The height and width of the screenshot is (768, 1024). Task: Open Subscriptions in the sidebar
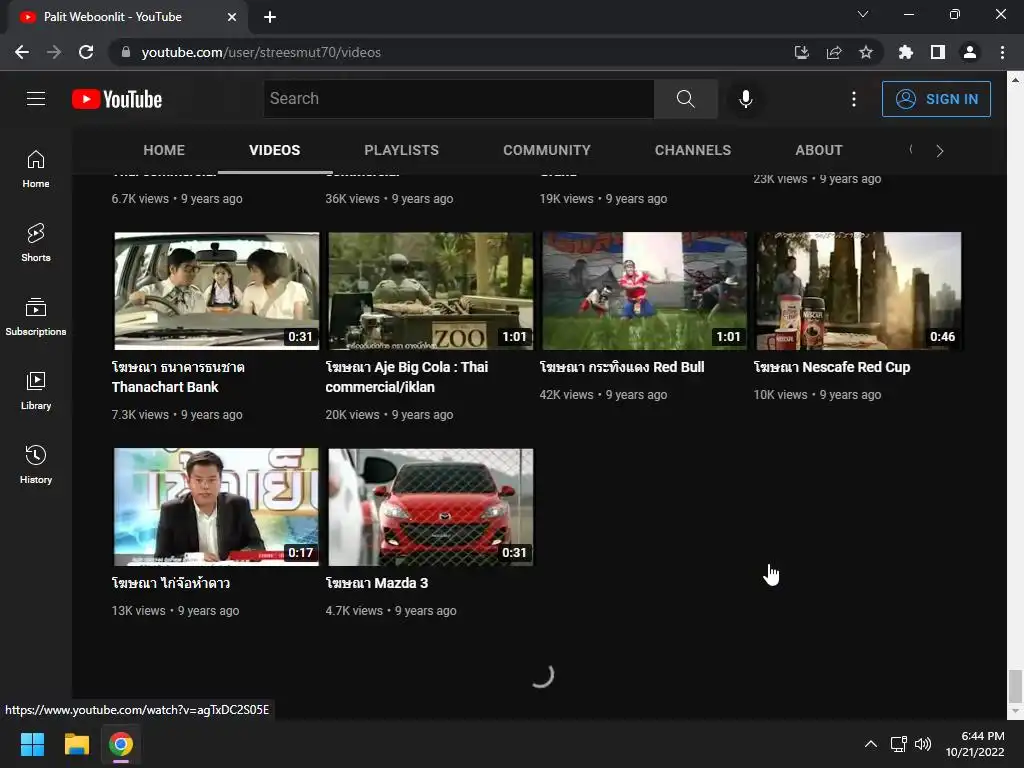pyautogui.click(x=36, y=317)
